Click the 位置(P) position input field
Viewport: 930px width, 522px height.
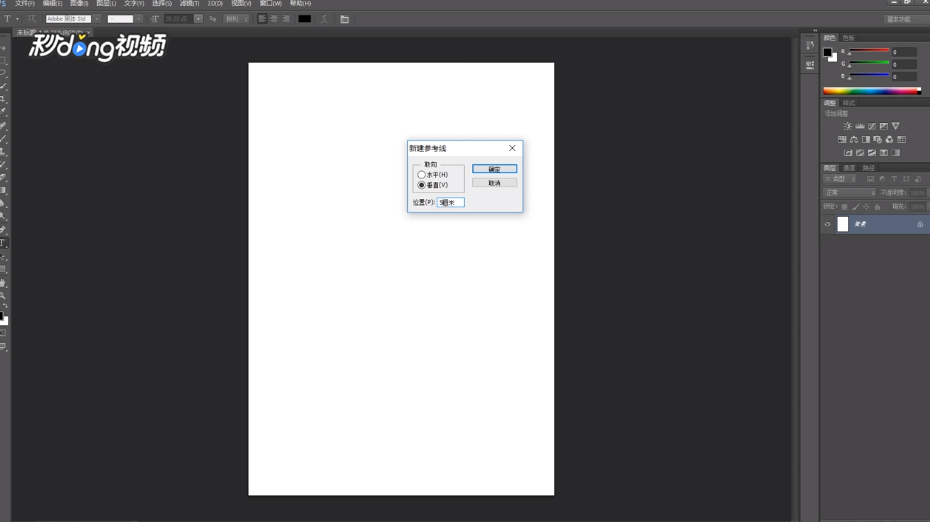pos(451,202)
